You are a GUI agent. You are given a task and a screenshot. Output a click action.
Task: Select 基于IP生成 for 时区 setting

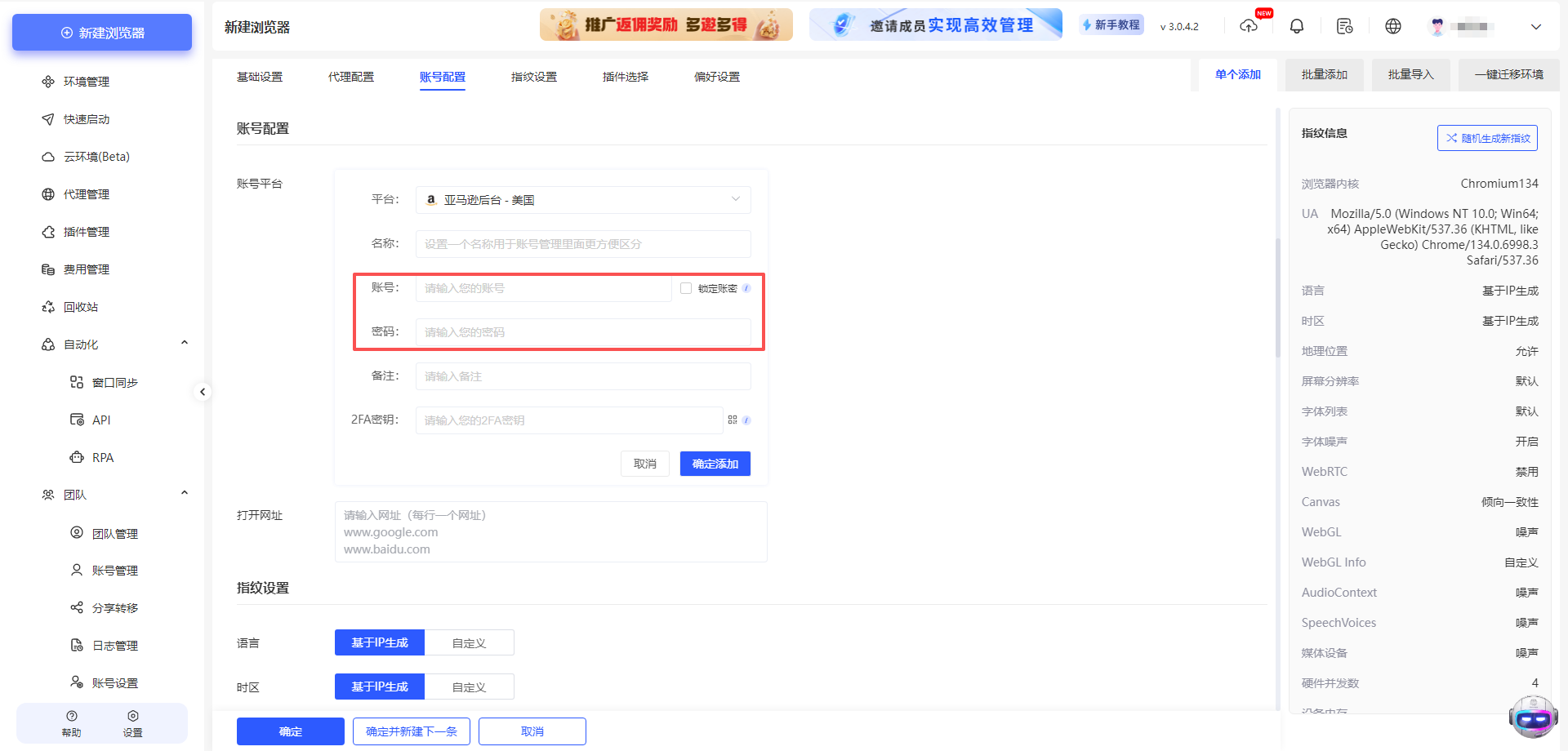tap(379, 687)
